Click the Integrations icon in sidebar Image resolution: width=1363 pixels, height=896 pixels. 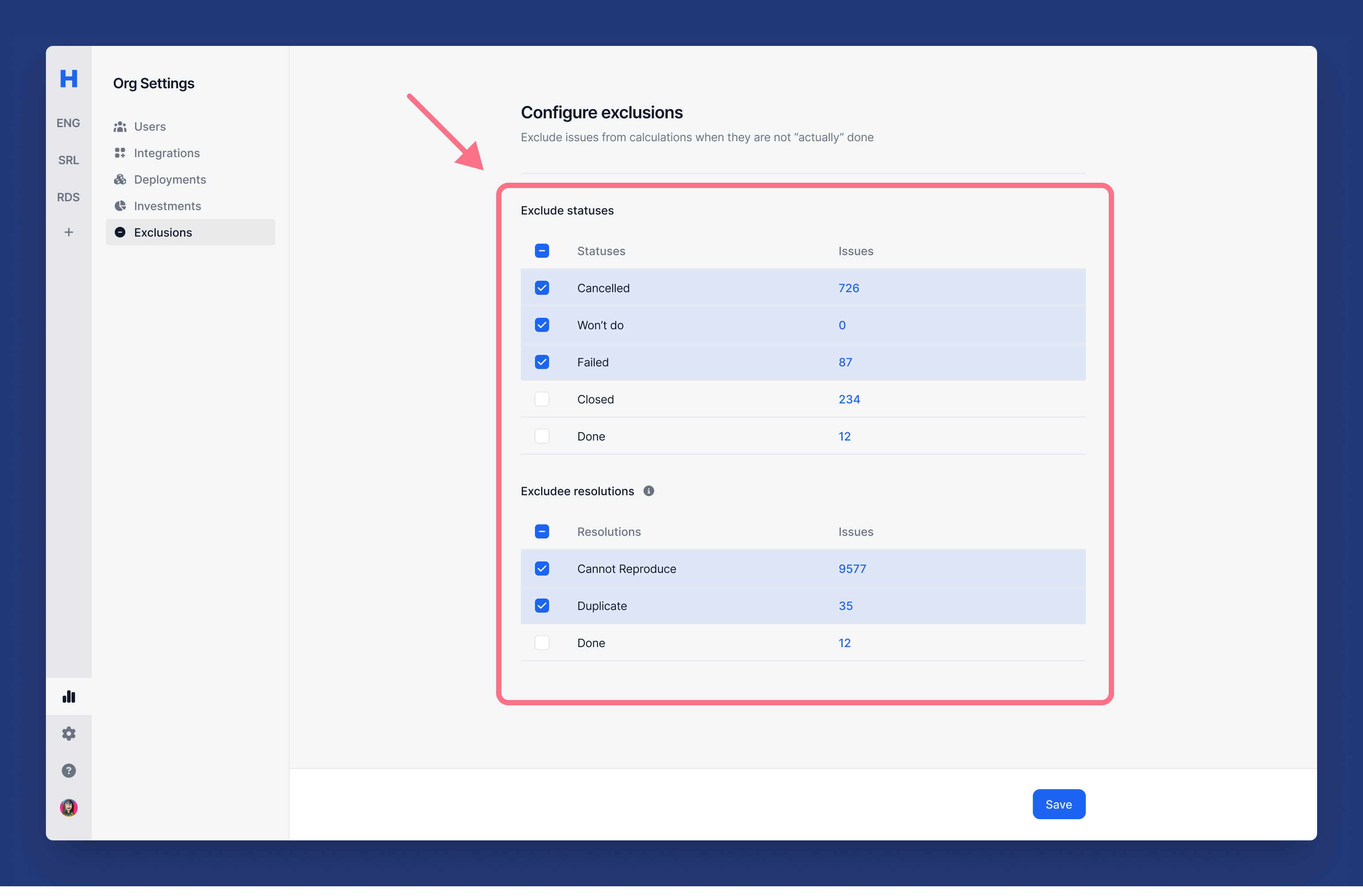(120, 153)
